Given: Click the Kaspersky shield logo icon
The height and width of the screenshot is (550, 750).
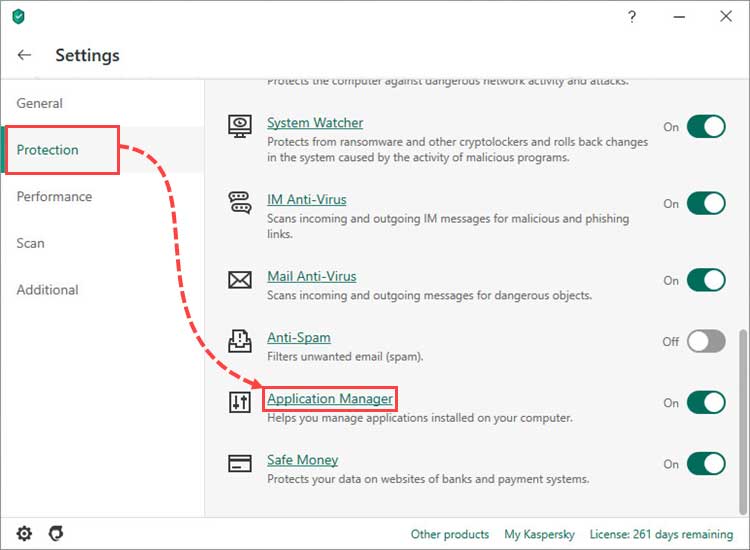Looking at the screenshot, I should [18, 17].
